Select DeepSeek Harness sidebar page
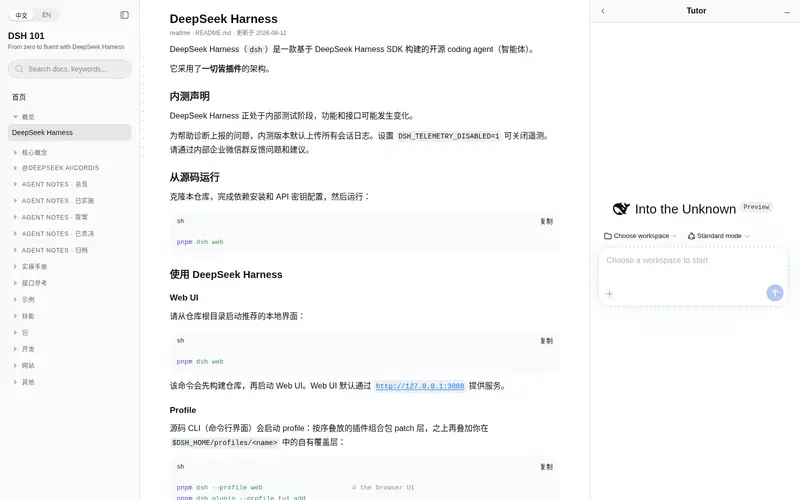 (69, 132)
